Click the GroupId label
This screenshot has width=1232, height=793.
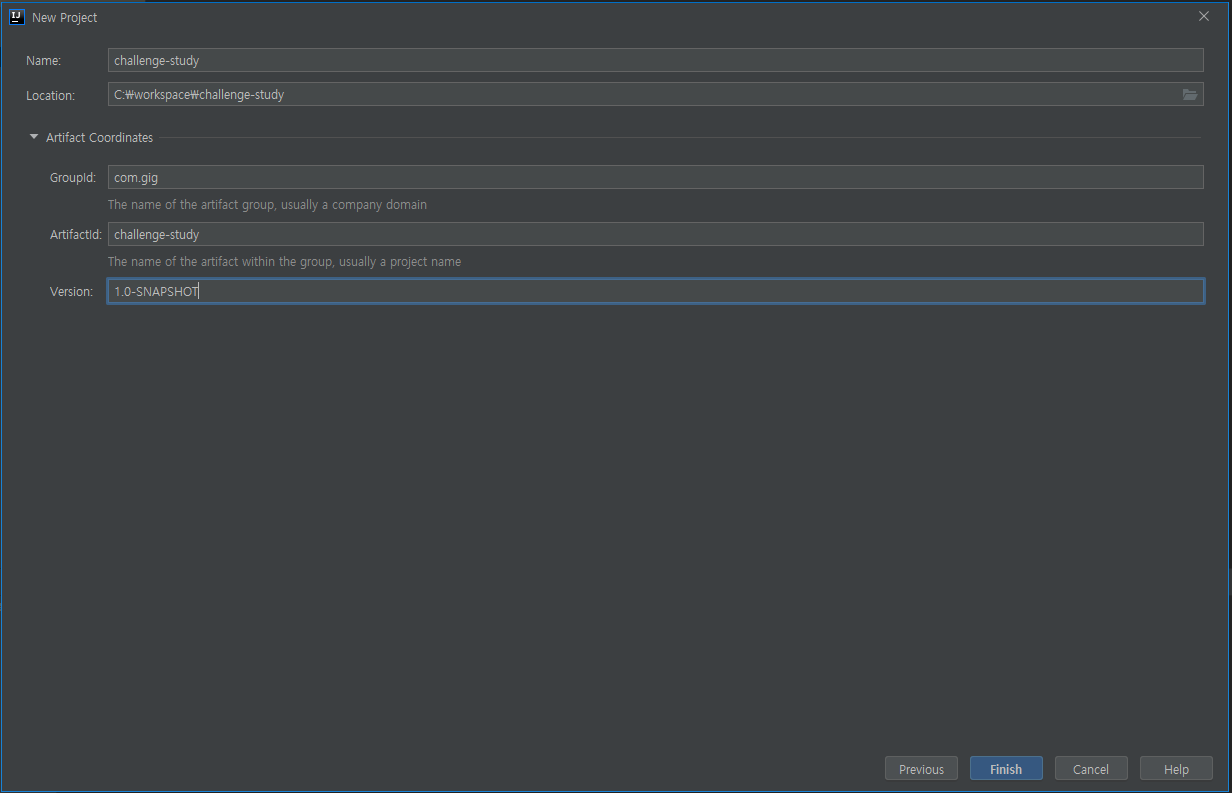(x=73, y=177)
